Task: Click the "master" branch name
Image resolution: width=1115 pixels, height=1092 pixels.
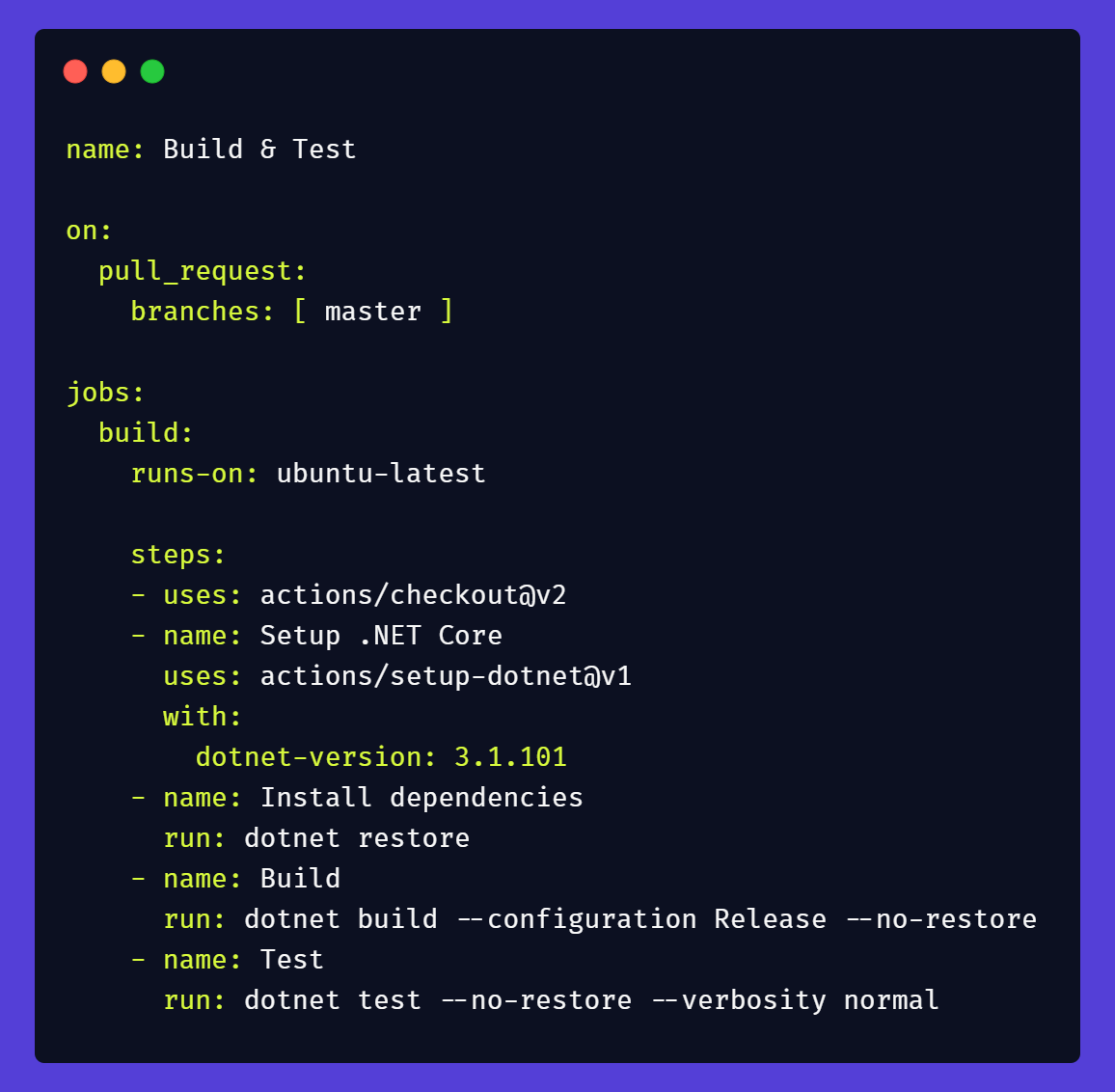Action: click(373, 312)
